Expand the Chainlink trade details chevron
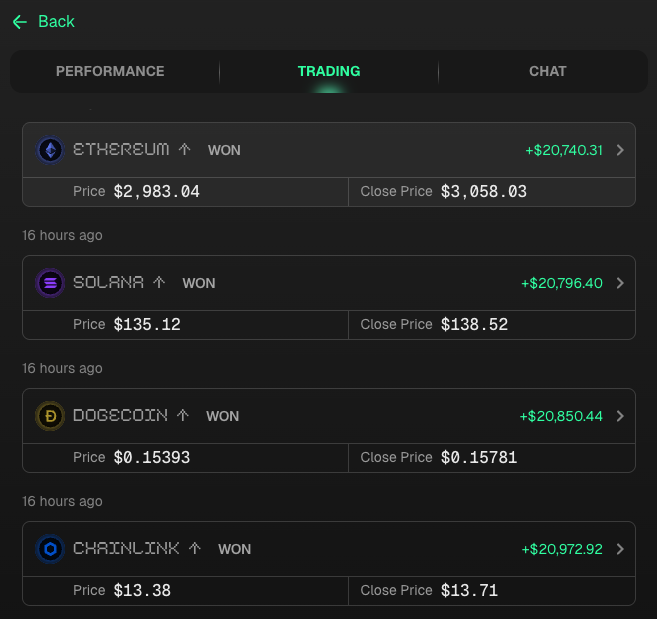Screen dimensions: 657x619 (621, 549)
